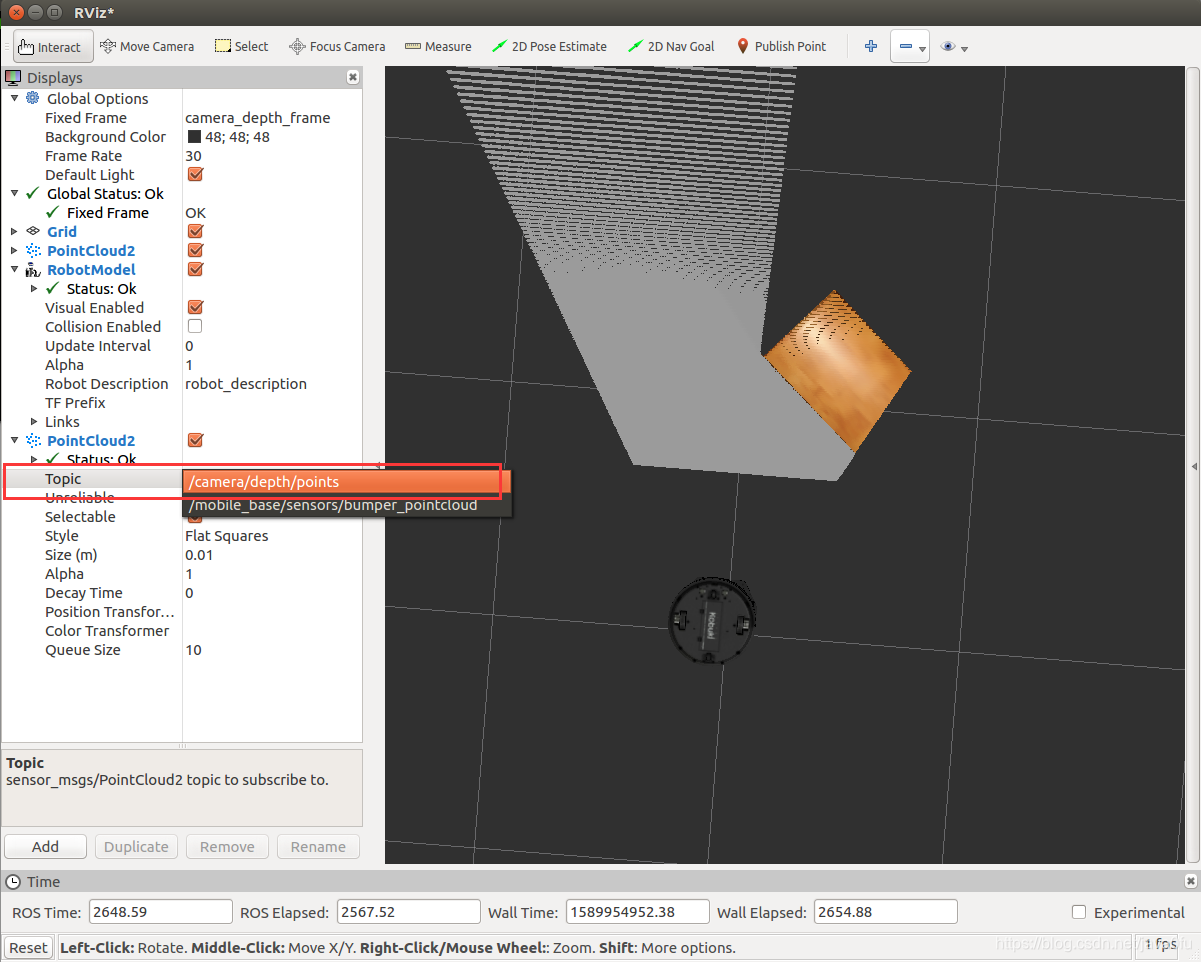Screen dimensions: 1201x962
Task: Uncheck Visual Enabled
Action: pos(195,307)
